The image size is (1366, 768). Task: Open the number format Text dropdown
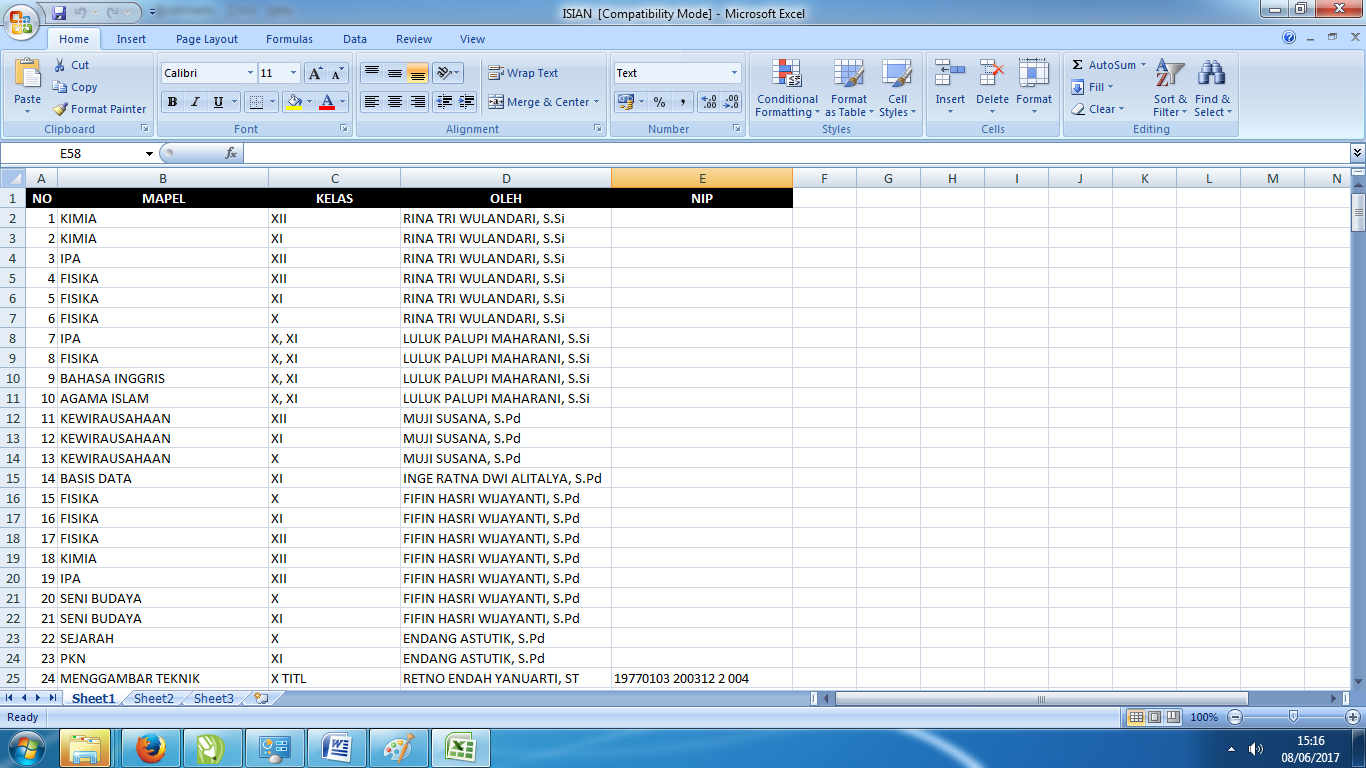pyautogui.click(x=734, y=73)
